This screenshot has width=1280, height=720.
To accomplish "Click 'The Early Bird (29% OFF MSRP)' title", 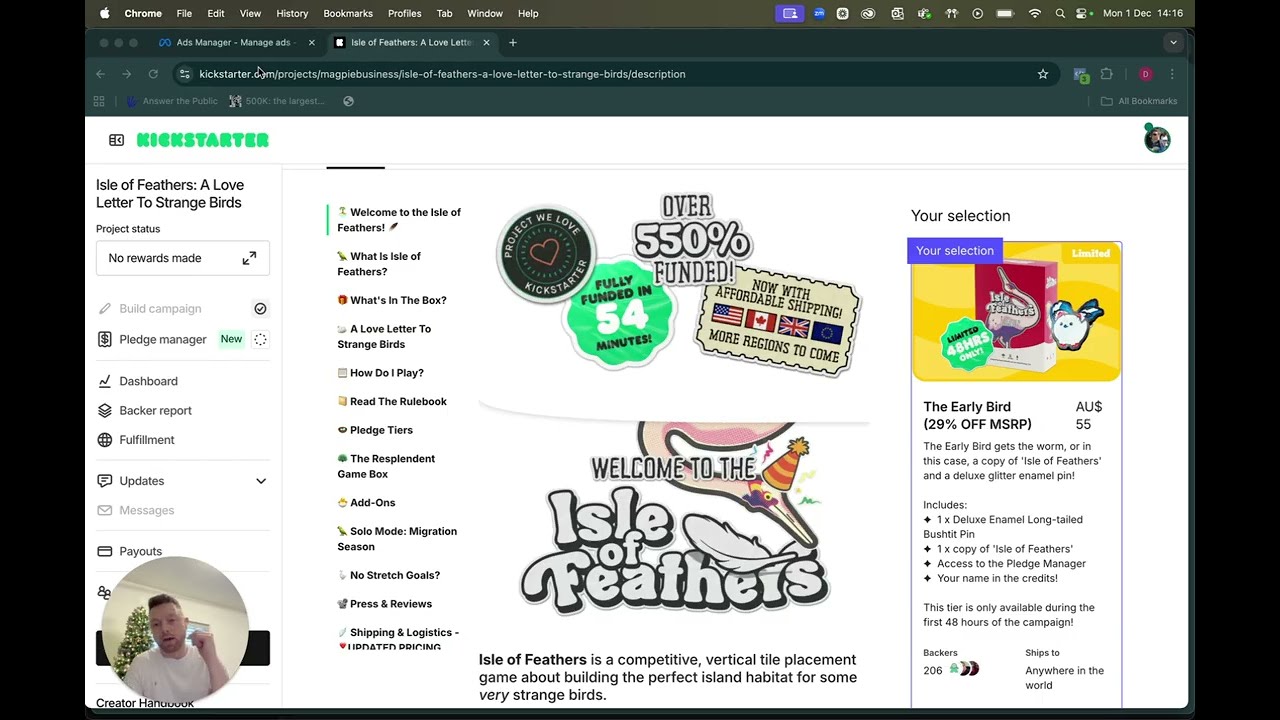I will click(977, 415).
